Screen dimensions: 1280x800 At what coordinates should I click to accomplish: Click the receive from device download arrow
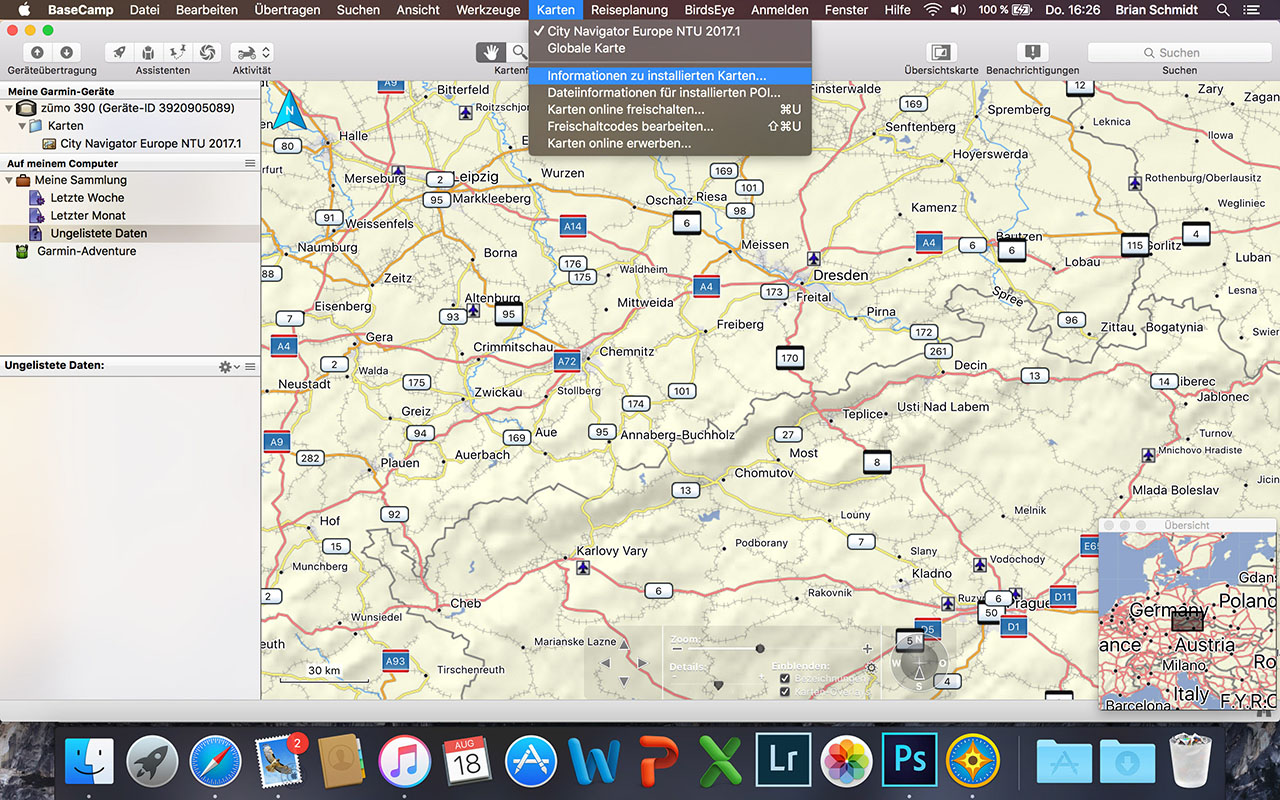tap(66, 52)
